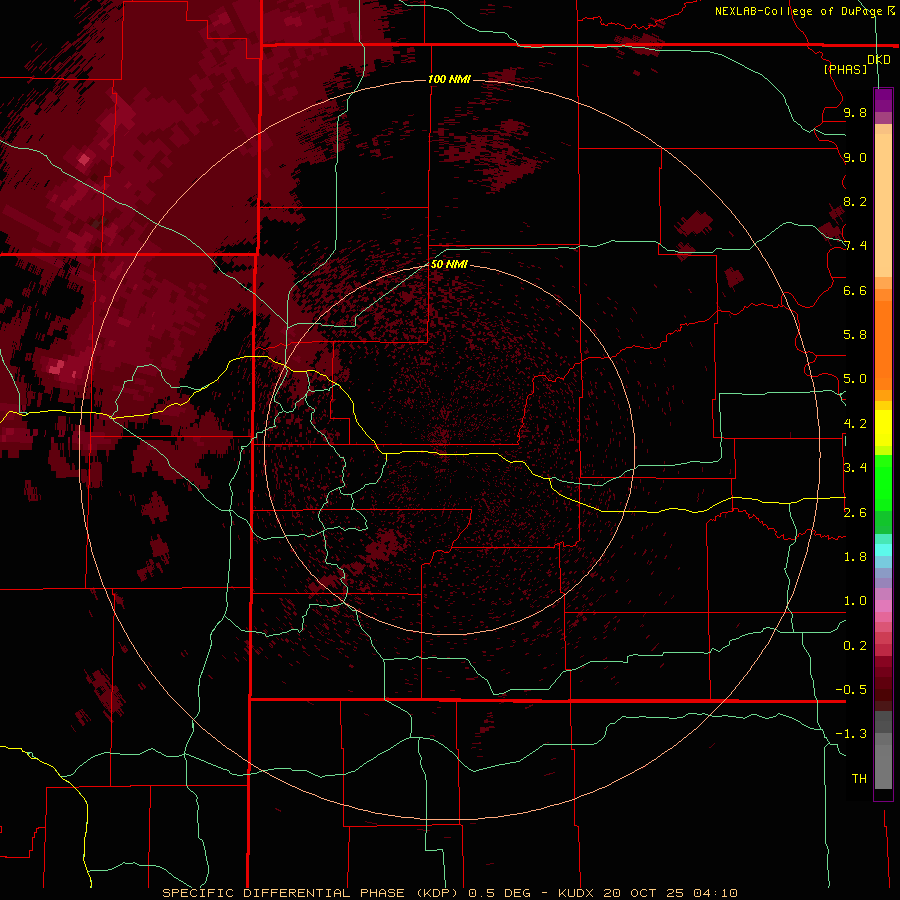
Task: Select the 9.8 value on color scale
Action: tap(855, 112)
